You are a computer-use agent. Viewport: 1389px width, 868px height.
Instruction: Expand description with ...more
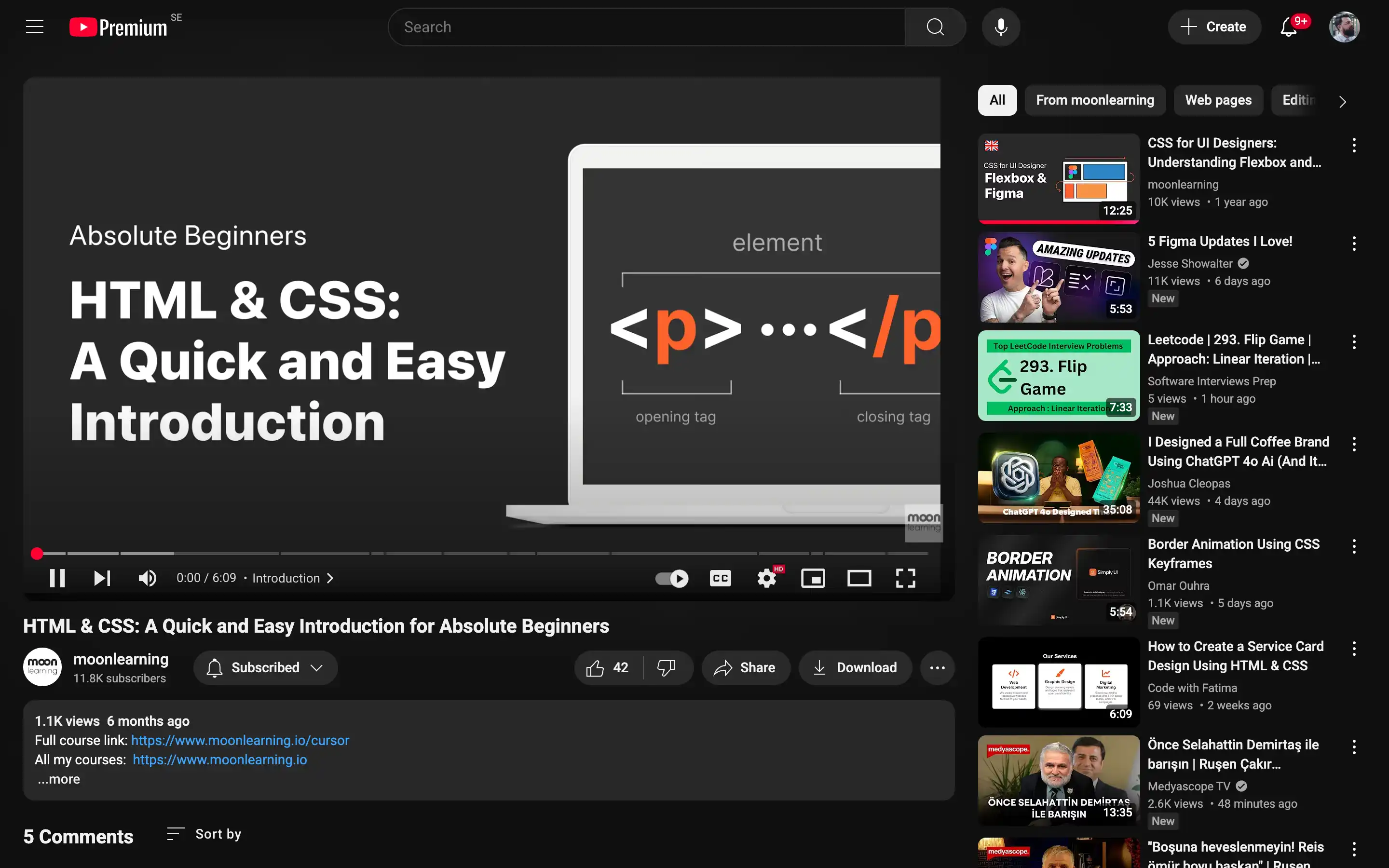59,779
